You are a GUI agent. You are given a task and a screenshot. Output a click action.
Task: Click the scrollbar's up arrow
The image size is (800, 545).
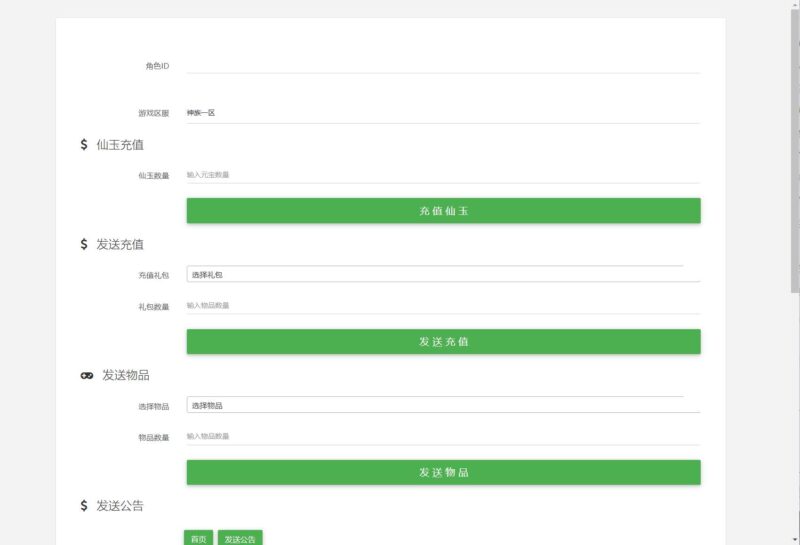795,5
